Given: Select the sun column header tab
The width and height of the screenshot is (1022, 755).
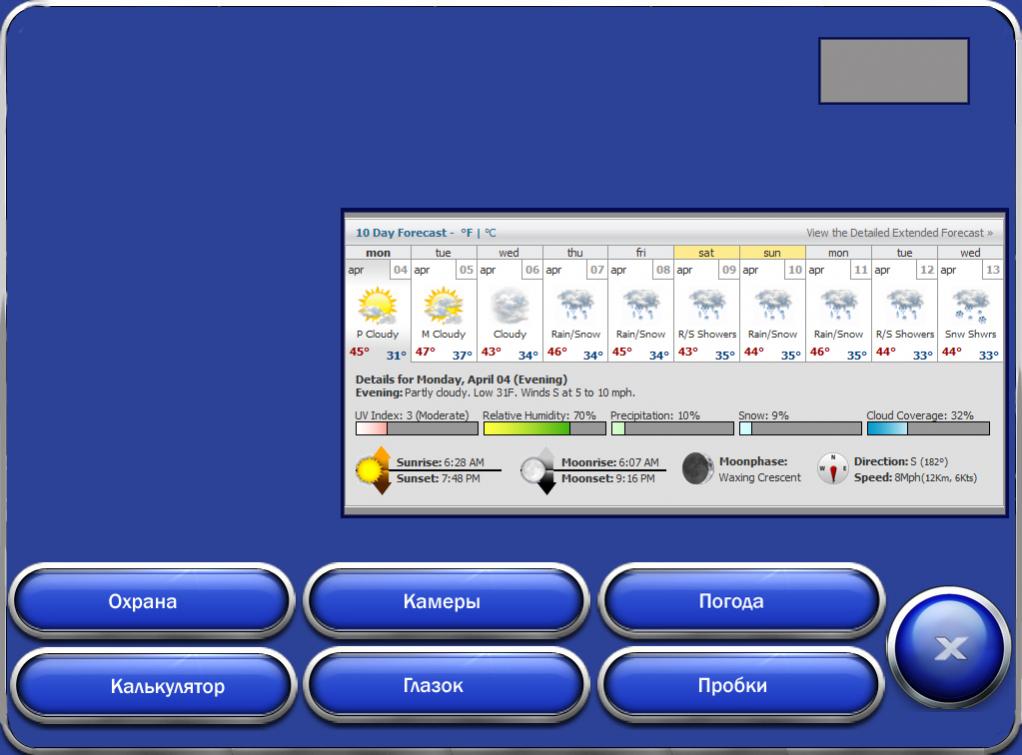Looking at the screenshot, I should pyautogui.click(x=772, y=253).
